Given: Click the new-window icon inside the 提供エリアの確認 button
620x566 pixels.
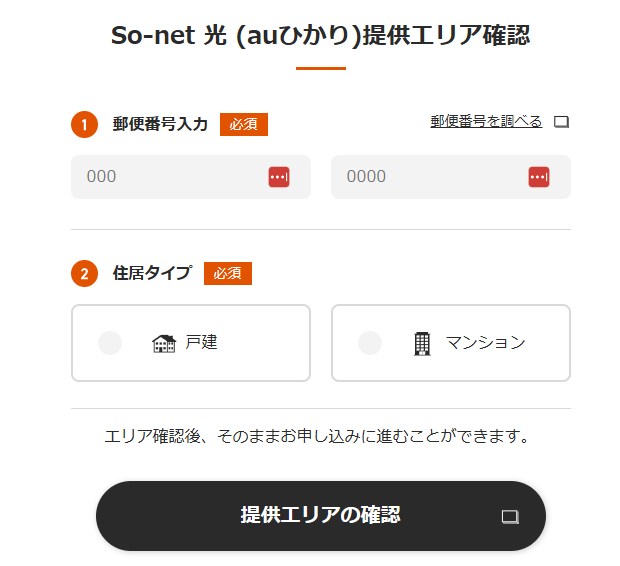Looking at the screenshot, I should tap(510, 516).
